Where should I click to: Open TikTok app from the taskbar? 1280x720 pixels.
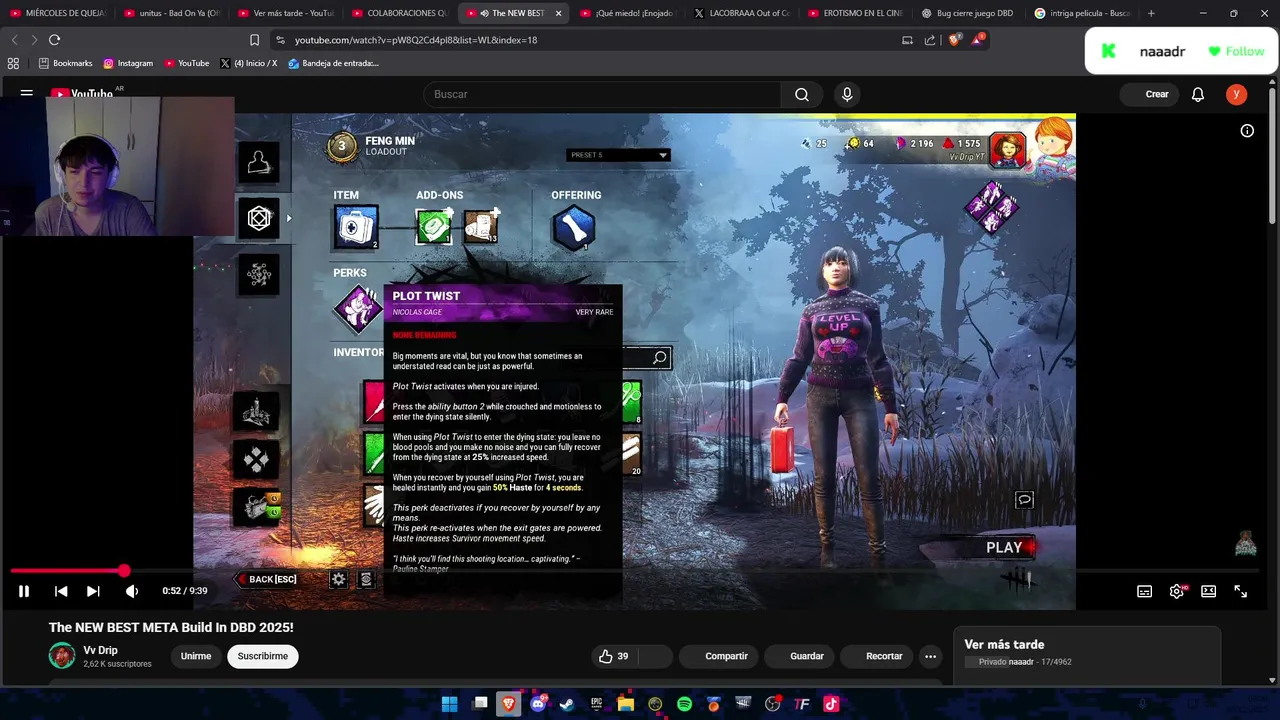coord(831,704)
